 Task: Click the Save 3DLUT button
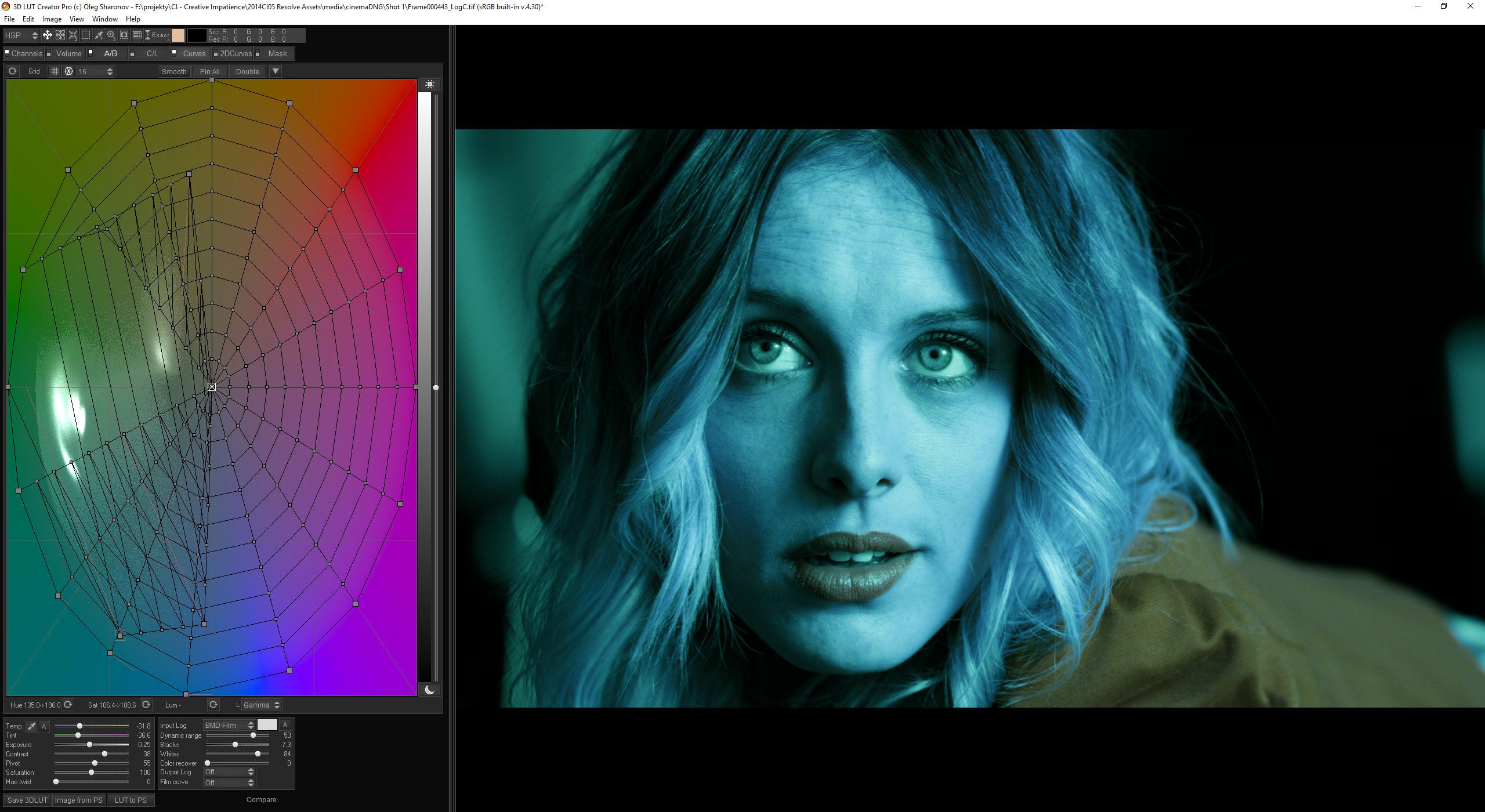[x=27, y=800]
